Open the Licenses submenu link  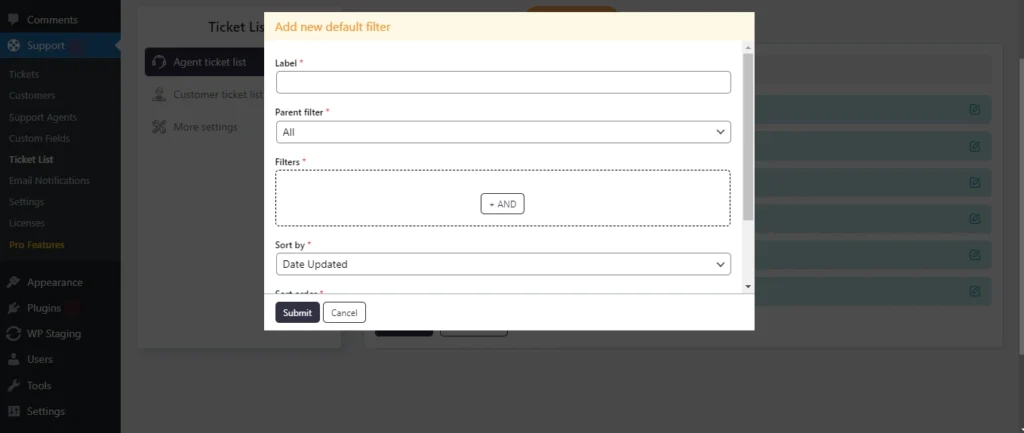coord(27,223)
